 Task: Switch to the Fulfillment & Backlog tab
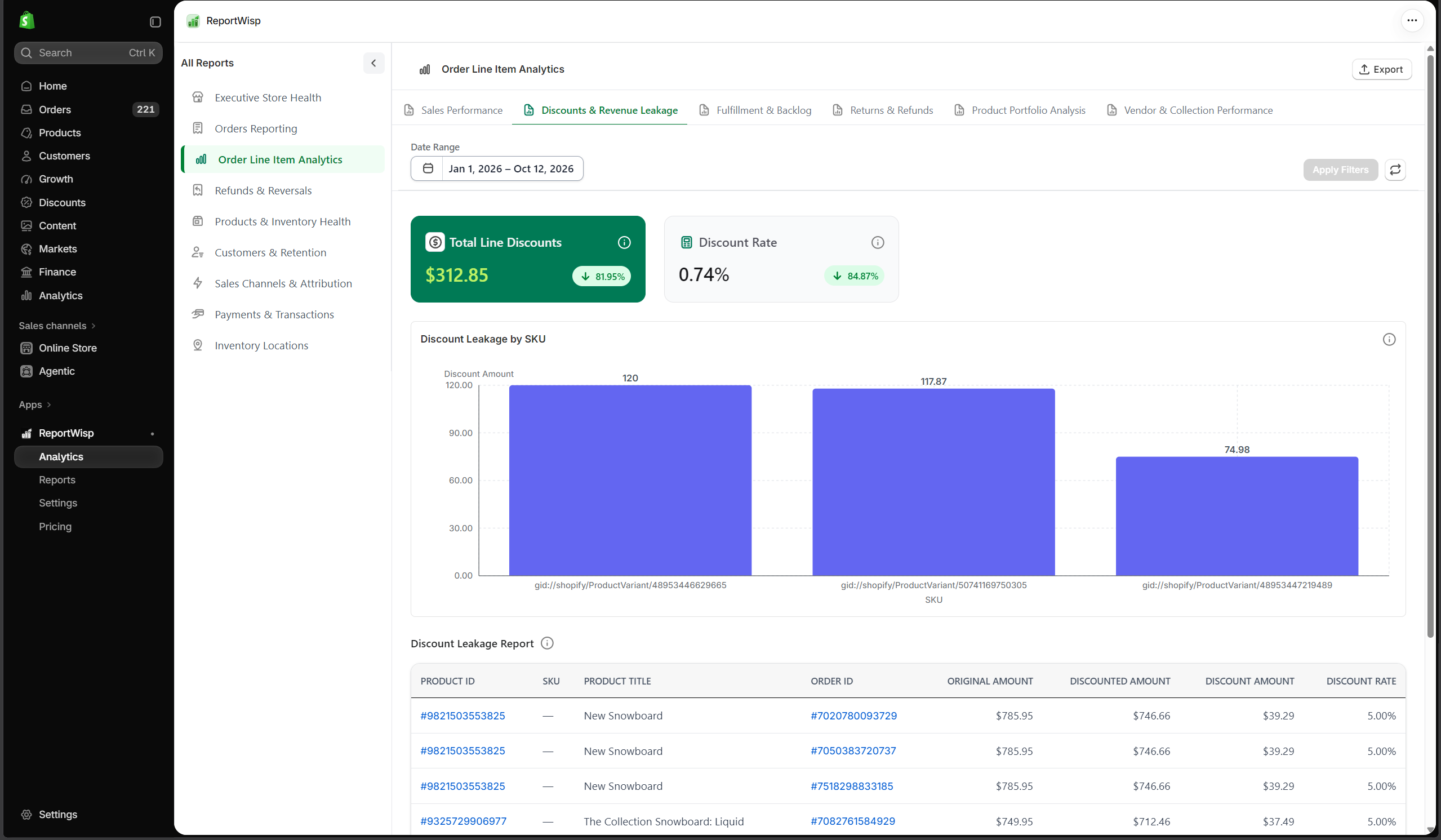[755, 110]
